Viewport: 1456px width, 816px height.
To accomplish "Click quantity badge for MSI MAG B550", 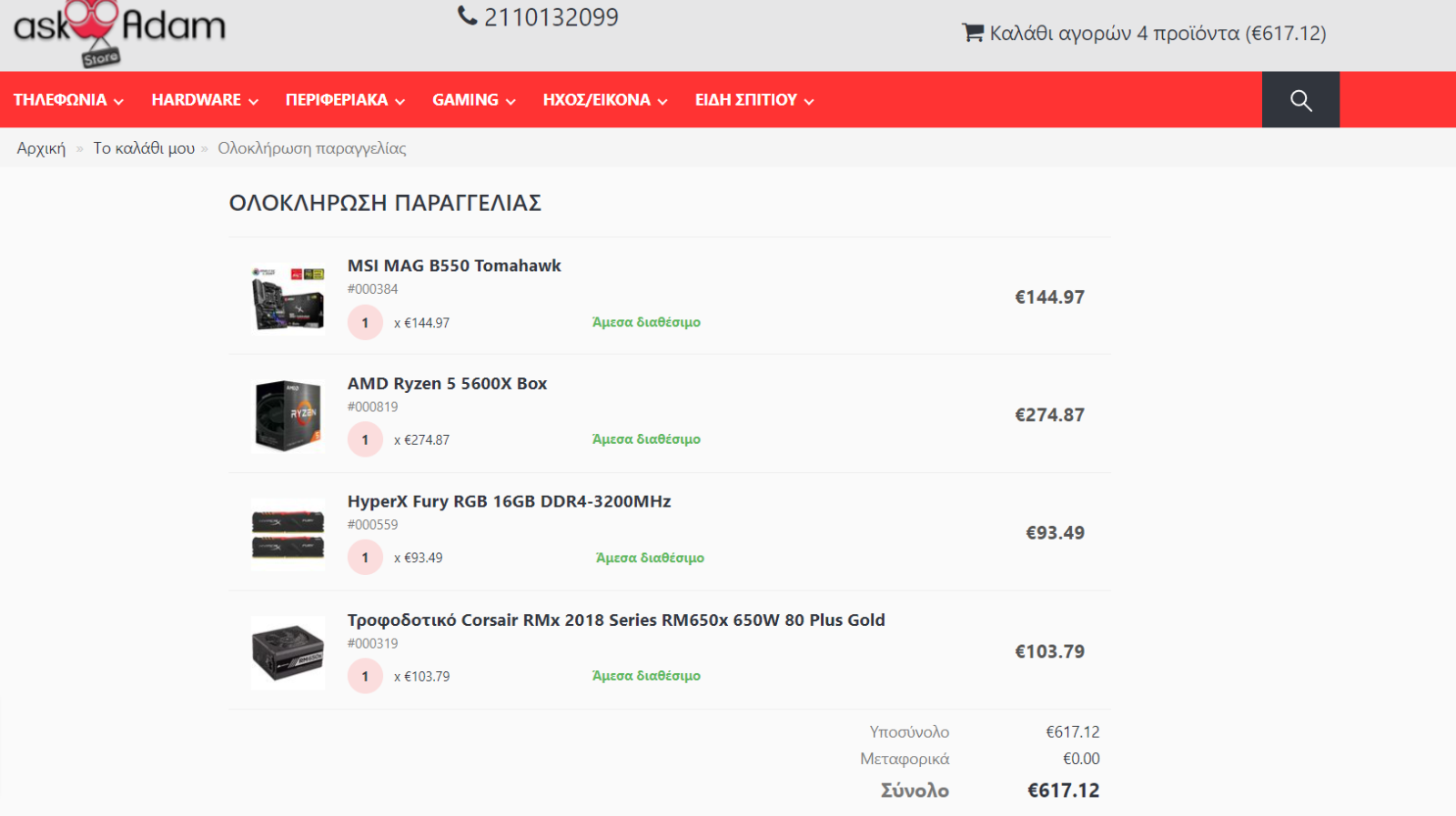I will point(365,322).
